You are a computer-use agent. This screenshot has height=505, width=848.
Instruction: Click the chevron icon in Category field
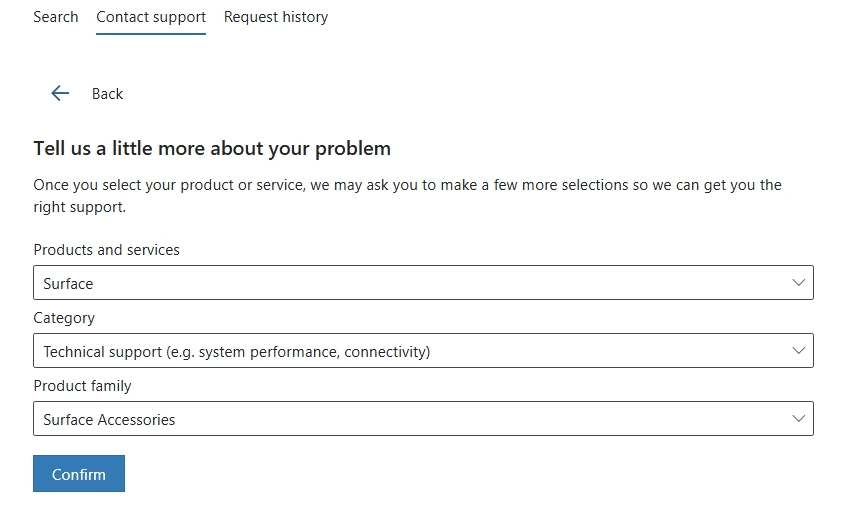pyautogui.click(x=798, y=351)
